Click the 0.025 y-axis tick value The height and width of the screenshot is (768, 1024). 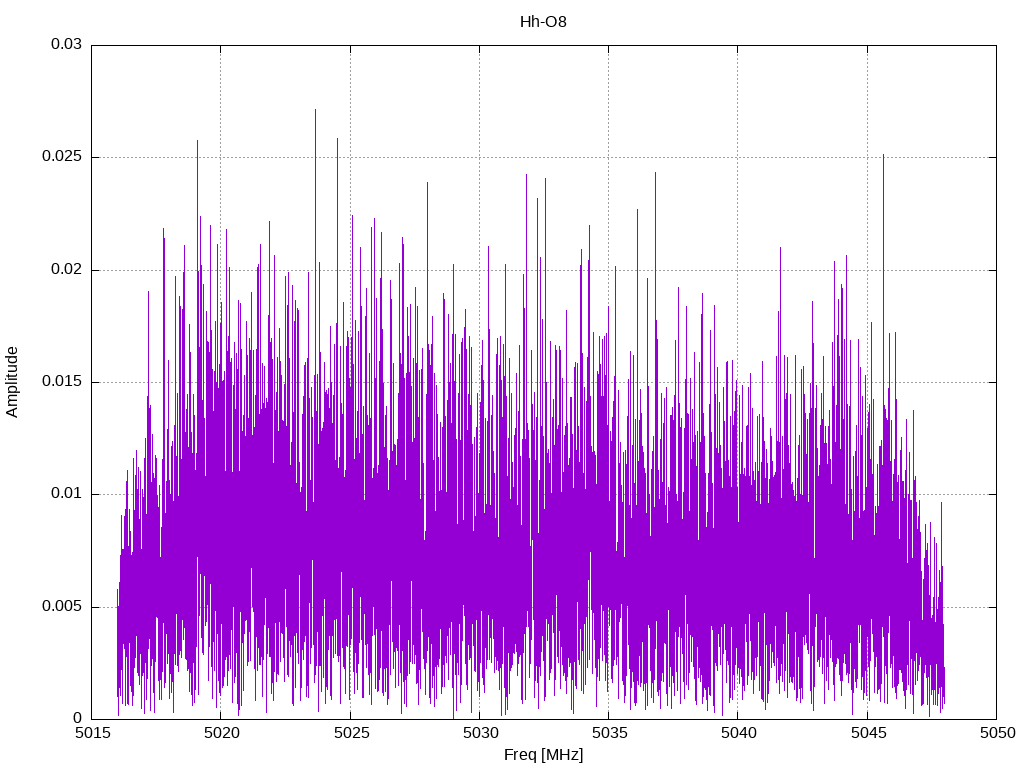coord(62,157)
